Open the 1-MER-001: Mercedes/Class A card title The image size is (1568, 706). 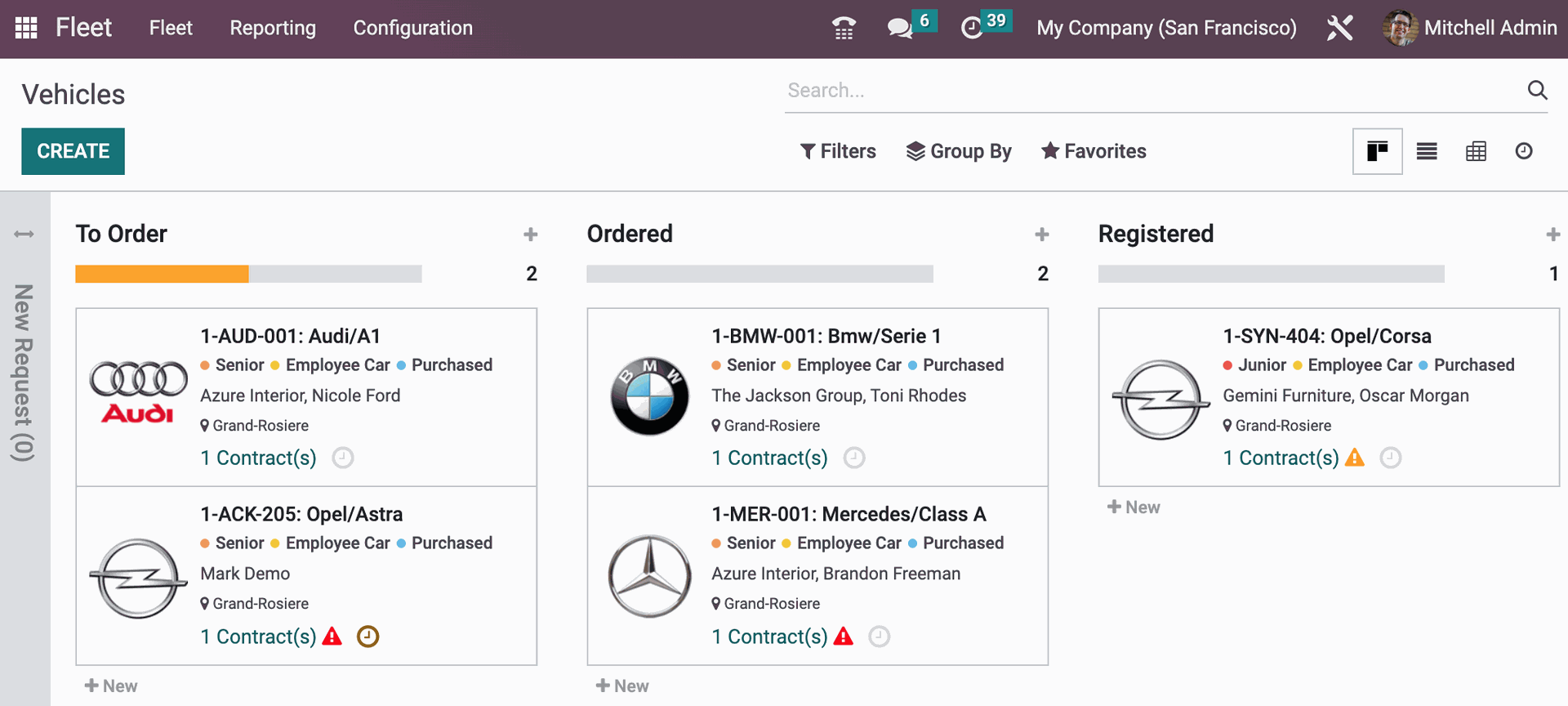pyautogui.click(x=849, y=514)
